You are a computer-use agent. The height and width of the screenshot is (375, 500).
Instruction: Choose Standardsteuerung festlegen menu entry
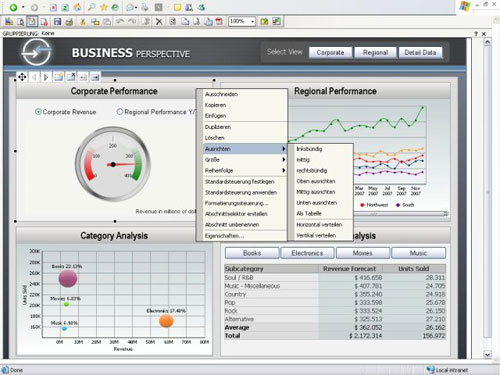point(245,182)
